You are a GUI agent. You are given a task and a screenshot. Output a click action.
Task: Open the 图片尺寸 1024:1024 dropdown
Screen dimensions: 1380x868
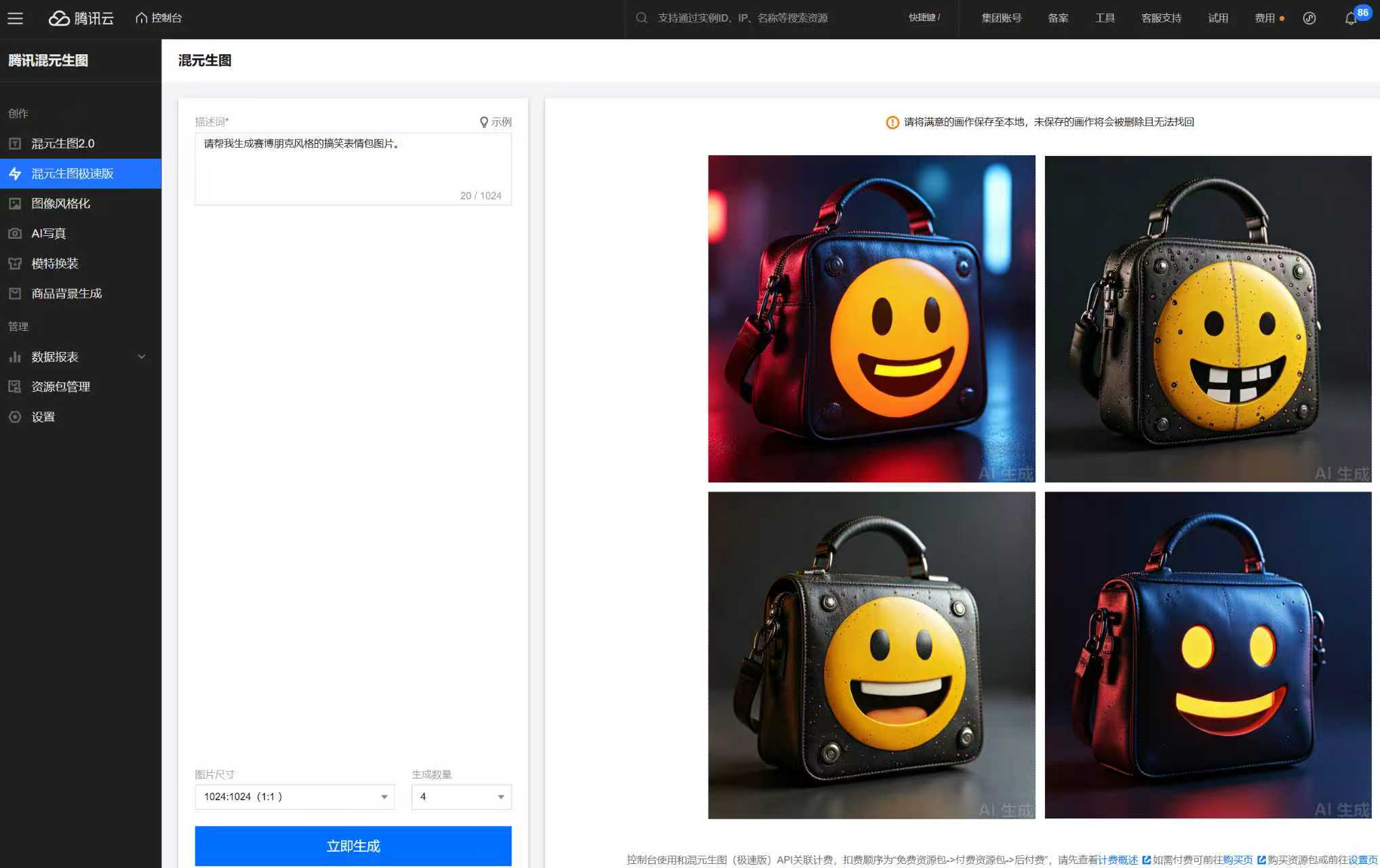tap(294, 797)
